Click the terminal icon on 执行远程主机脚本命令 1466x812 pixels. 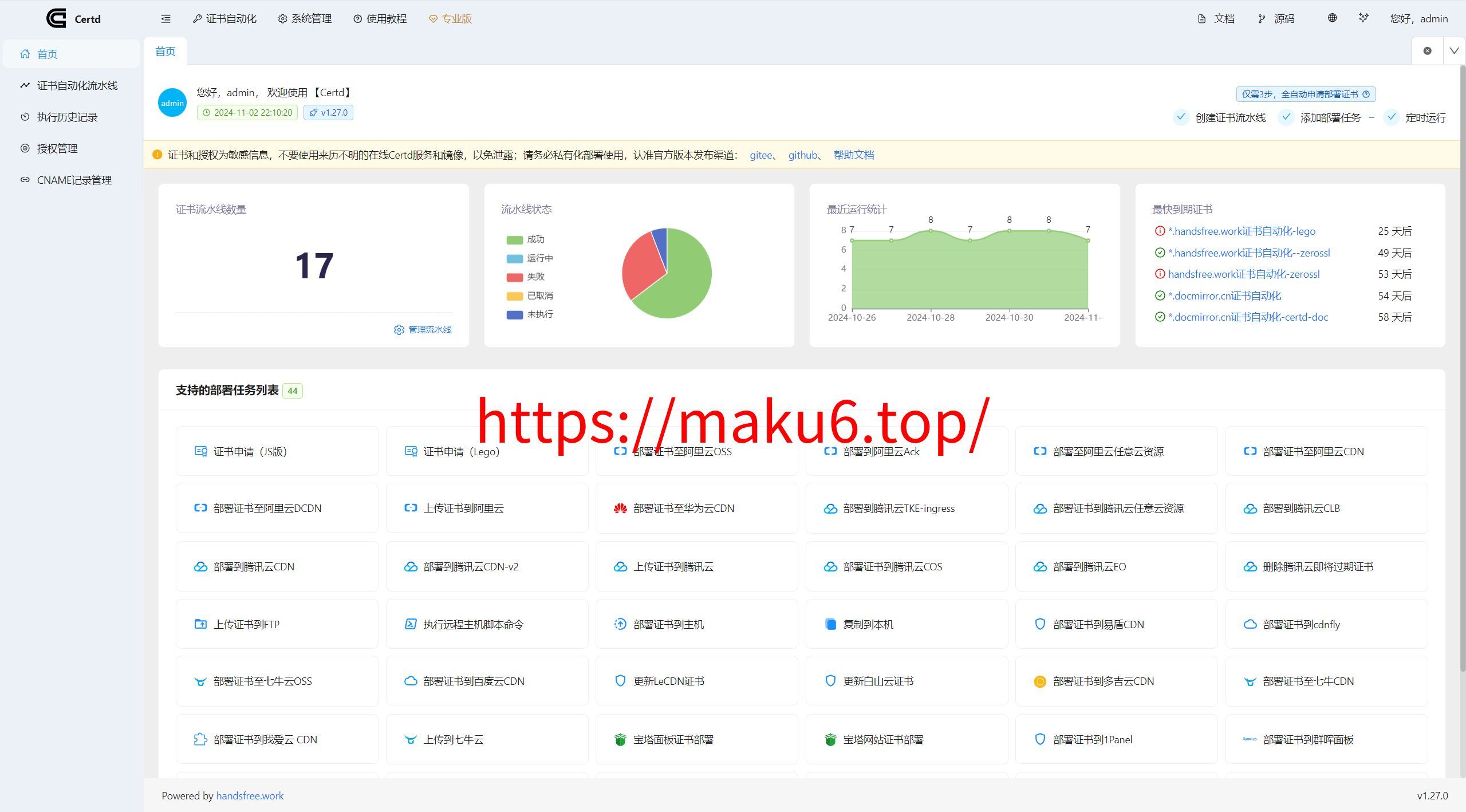[411, 624]
